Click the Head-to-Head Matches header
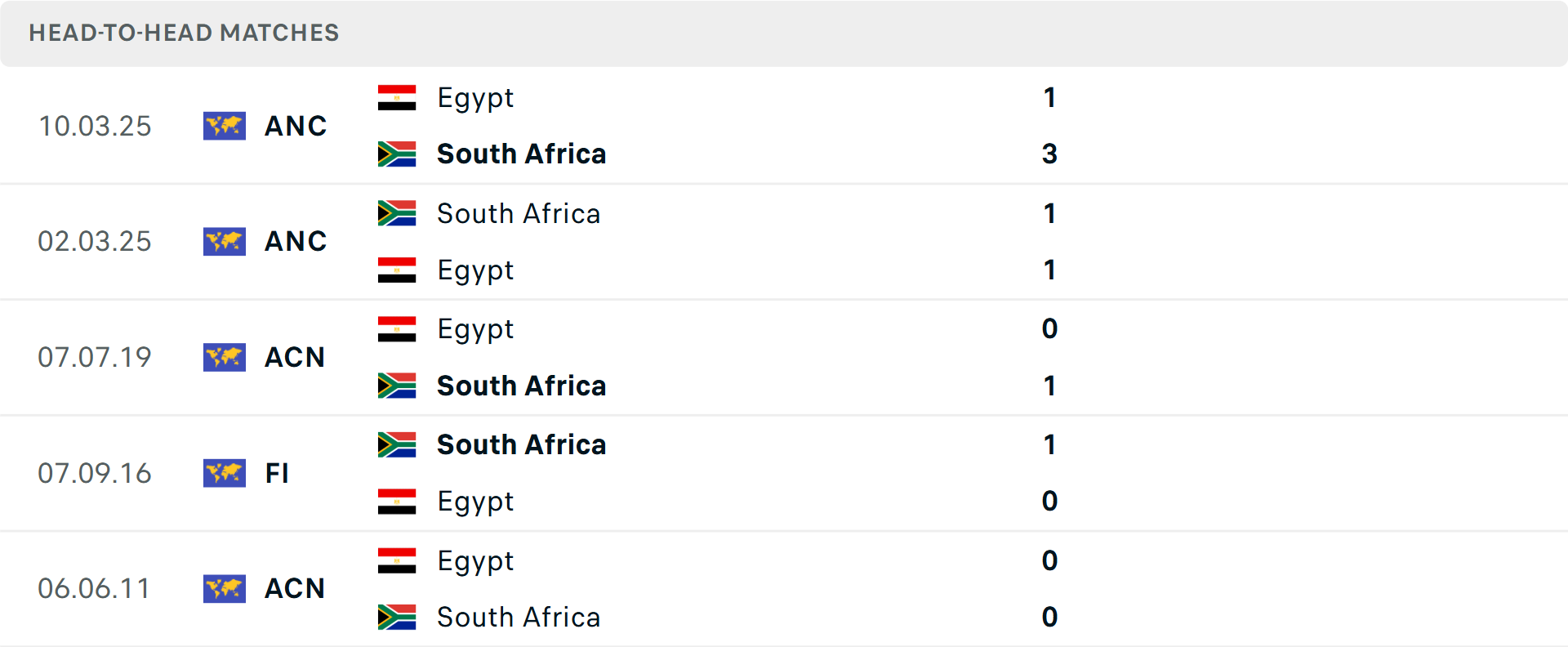The width and height of the screenshot is (1568, 647). pos(184,33)
